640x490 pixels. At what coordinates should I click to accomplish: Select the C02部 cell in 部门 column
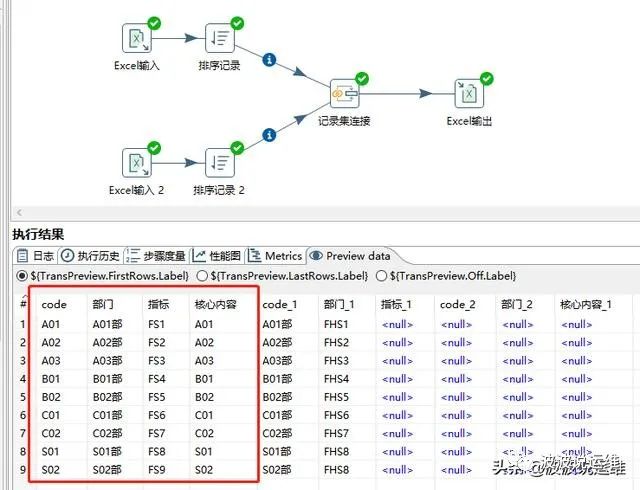tap(107, 433)
